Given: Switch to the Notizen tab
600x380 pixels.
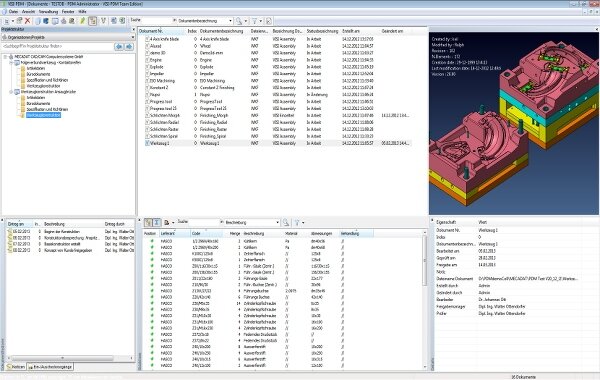Looking at the screenshot, I should pyautogui.click(x=16, y=367).
